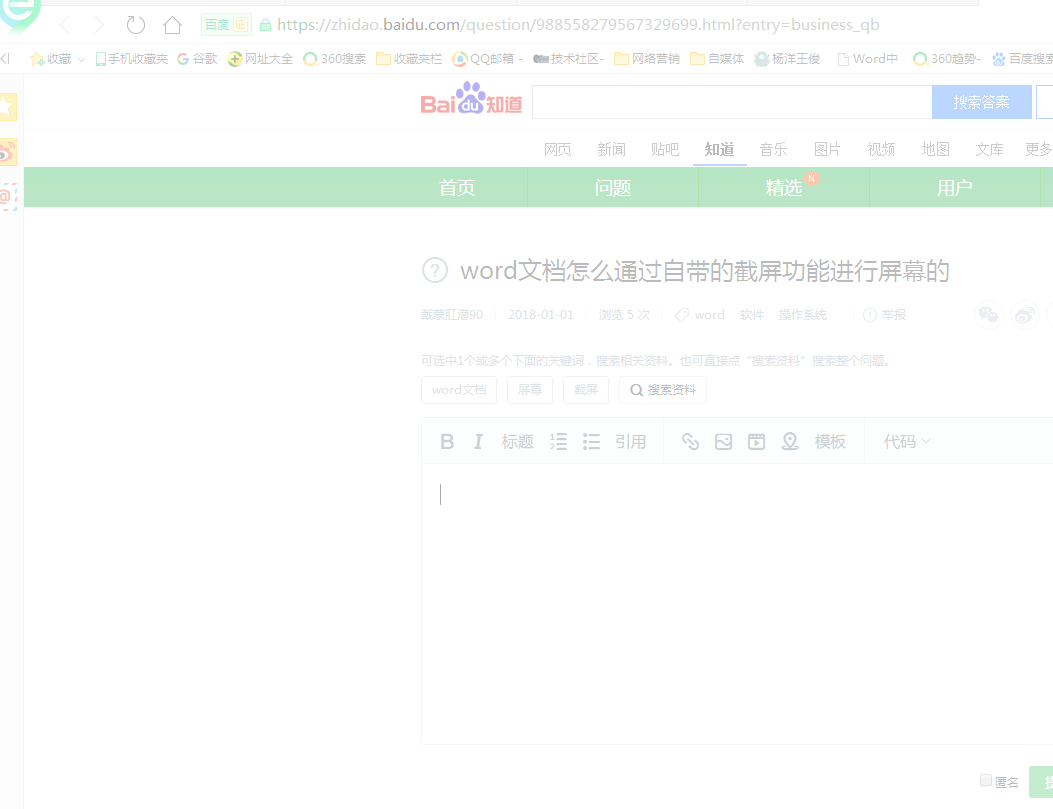Switch to the 图片 tab
This screenshot has height=809, width=1053.
[827, 149]
